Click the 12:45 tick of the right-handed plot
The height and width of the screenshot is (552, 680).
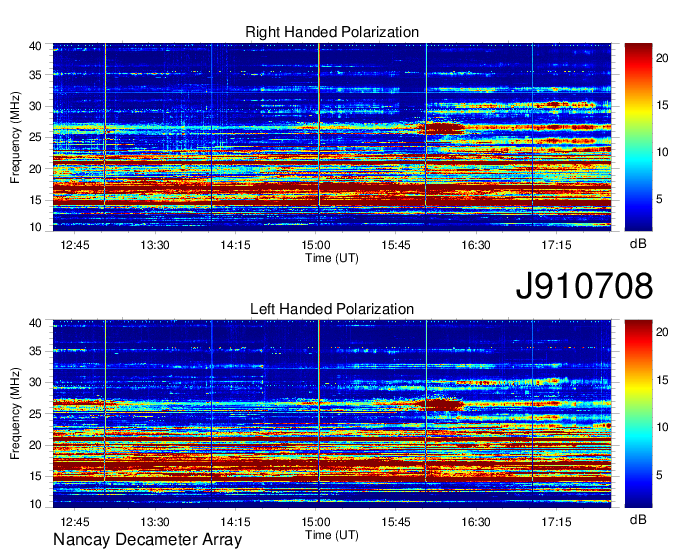click(75, 245)
